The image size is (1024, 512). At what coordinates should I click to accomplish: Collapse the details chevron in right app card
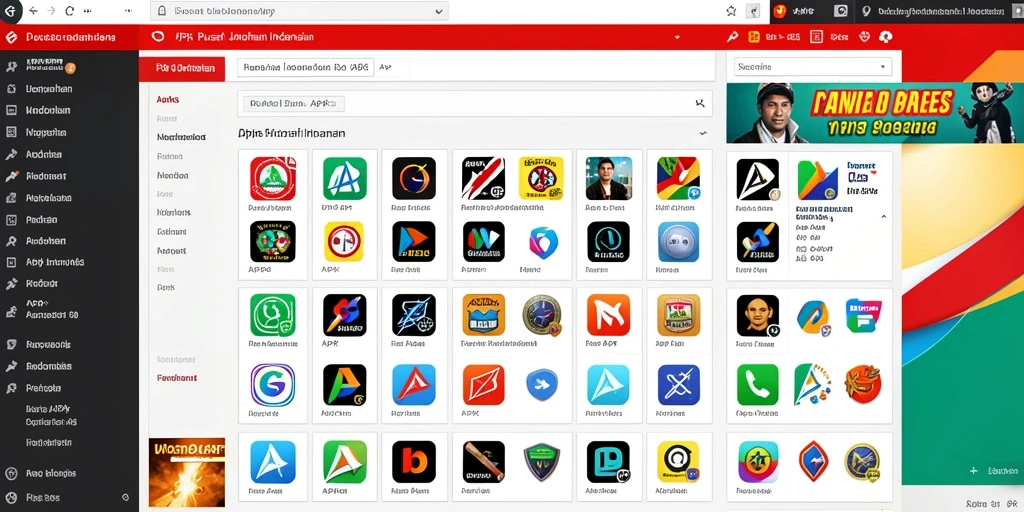pyautogui.click(x=884, y=216)
